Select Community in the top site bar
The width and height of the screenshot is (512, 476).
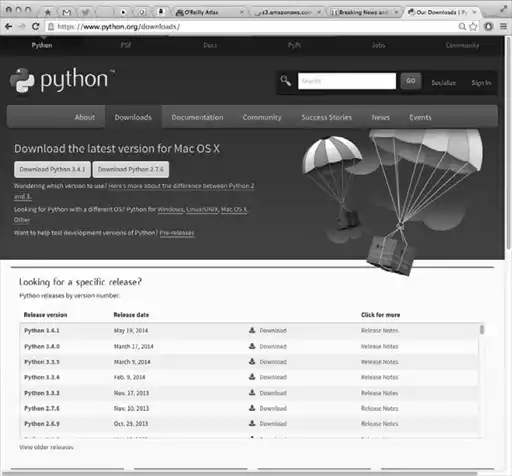pos(462,45)
